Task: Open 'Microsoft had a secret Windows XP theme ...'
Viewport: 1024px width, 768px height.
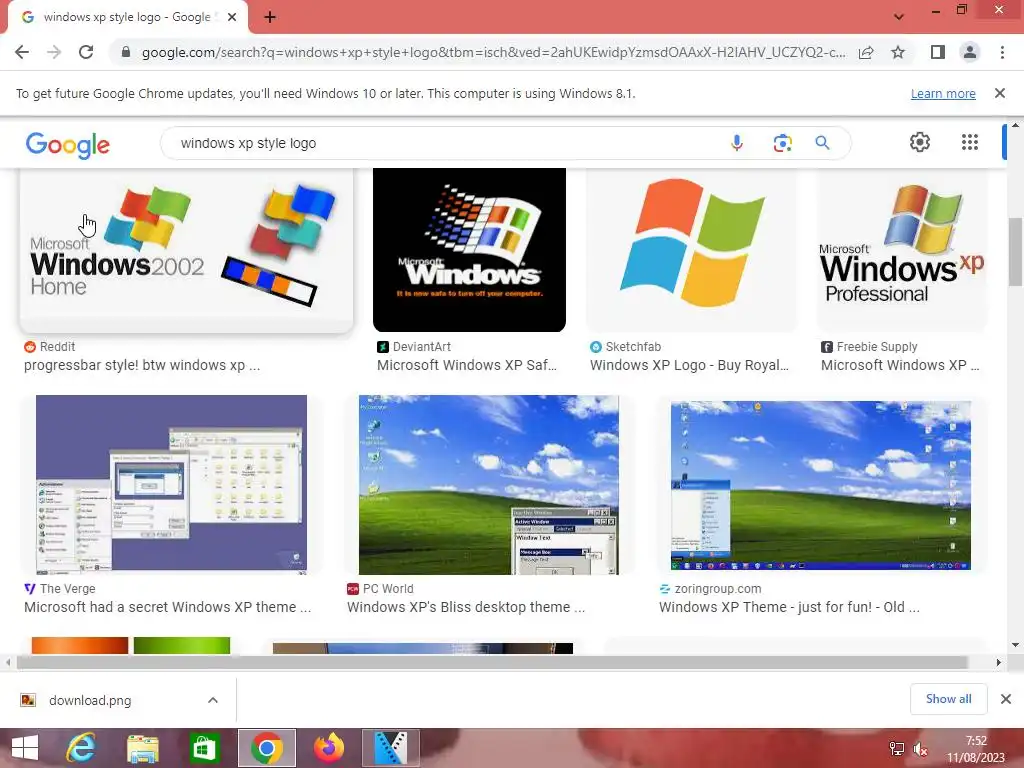Action: click(167, 607)
